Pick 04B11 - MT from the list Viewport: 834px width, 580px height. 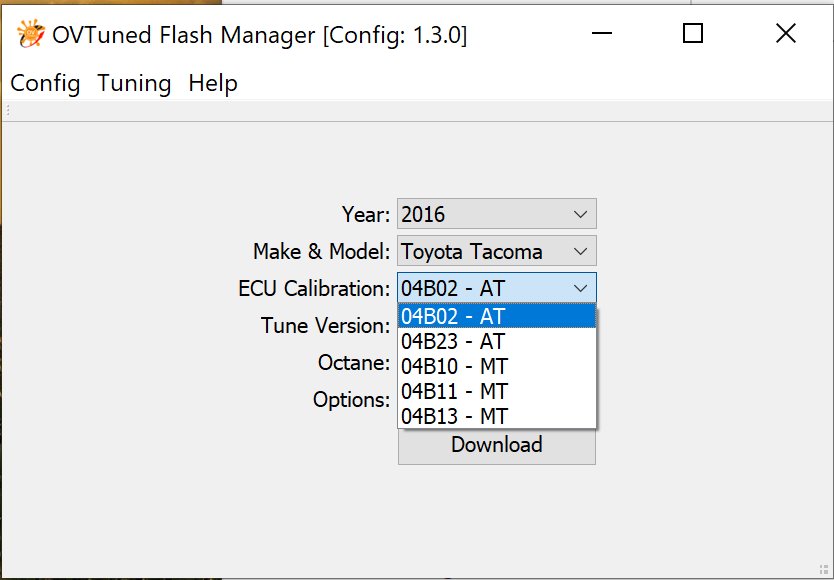(x=497, y=391)
